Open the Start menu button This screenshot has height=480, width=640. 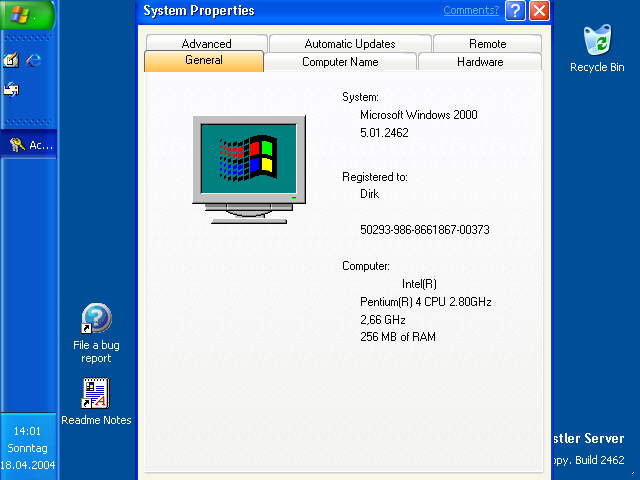pos(27,15)
